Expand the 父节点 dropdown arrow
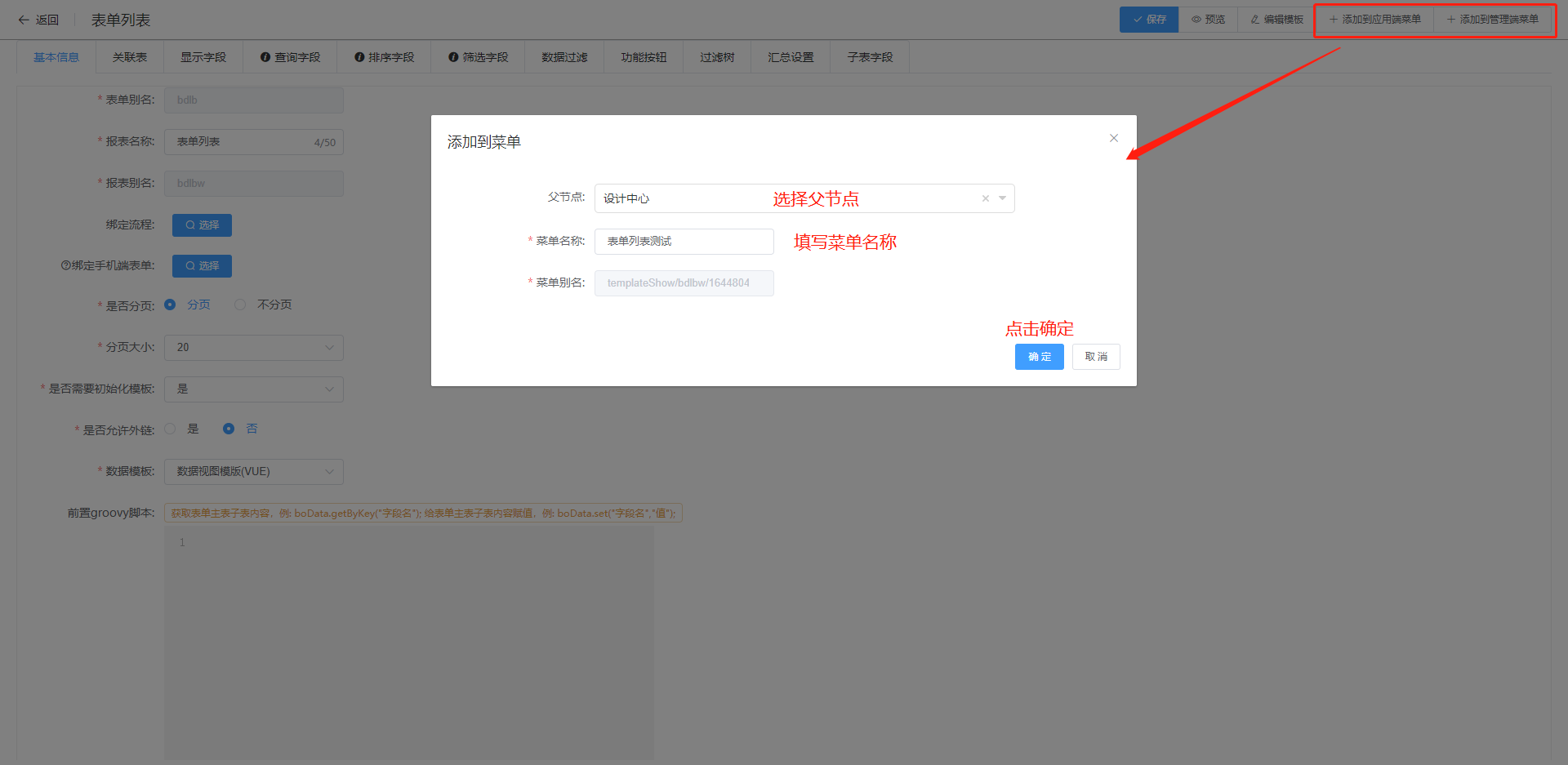 click(1002, 198)
